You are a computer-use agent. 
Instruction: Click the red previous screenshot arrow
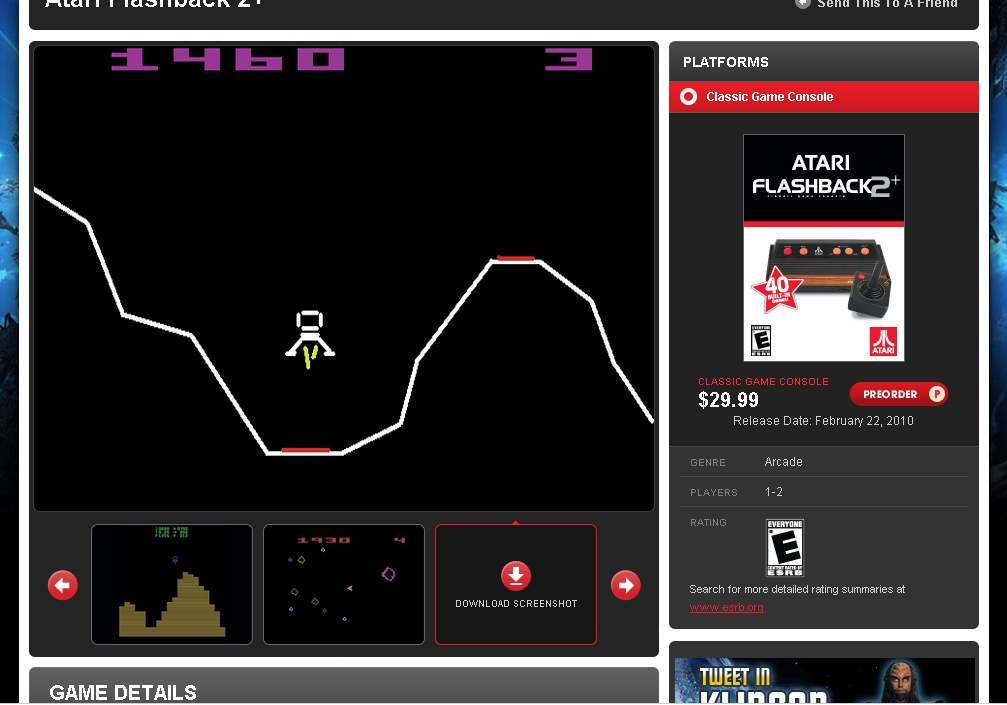pyautogui.click(x=63, y=585)
